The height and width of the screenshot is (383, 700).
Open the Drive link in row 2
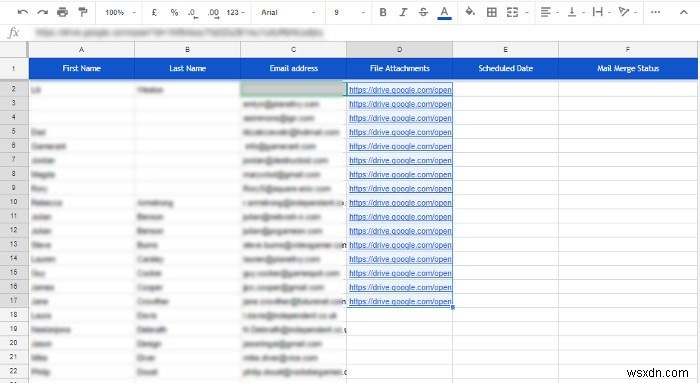400,90
